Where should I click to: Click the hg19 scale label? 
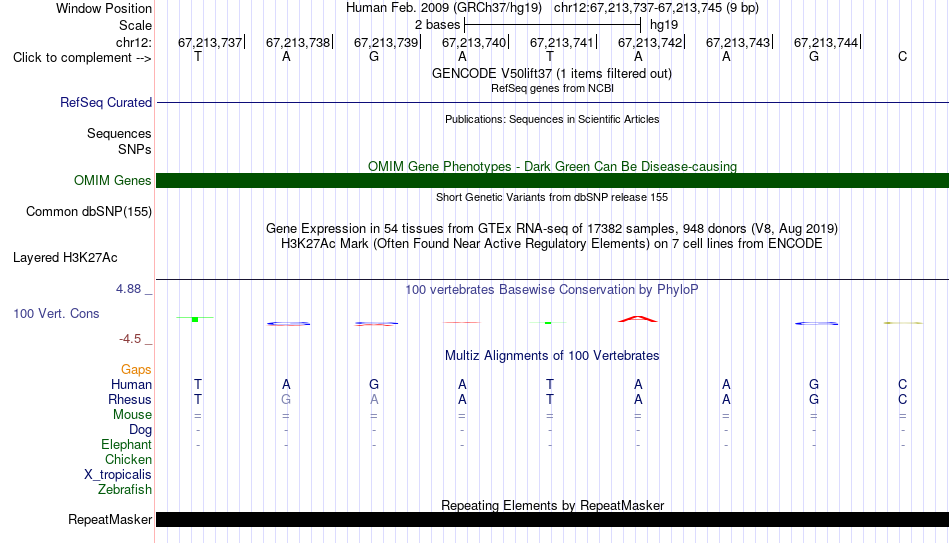(664, 25)
